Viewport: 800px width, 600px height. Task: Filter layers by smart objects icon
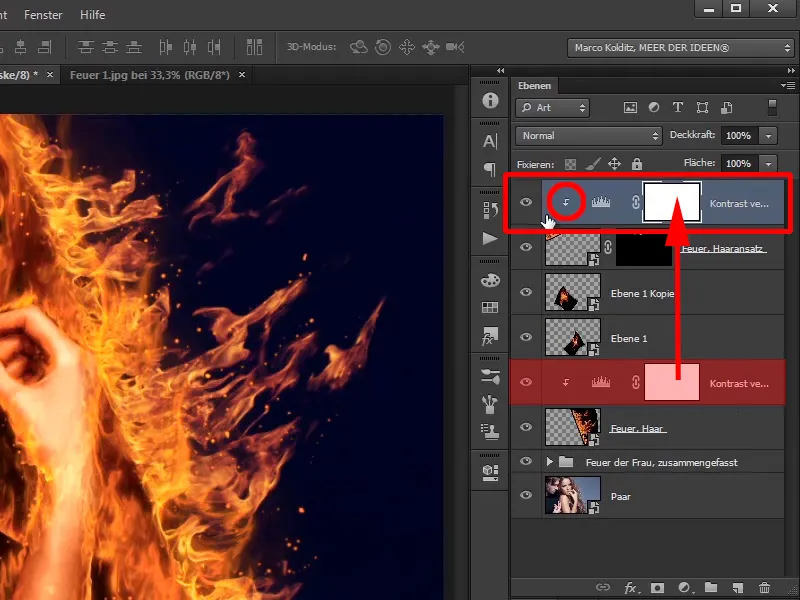(x=727, y=108)
